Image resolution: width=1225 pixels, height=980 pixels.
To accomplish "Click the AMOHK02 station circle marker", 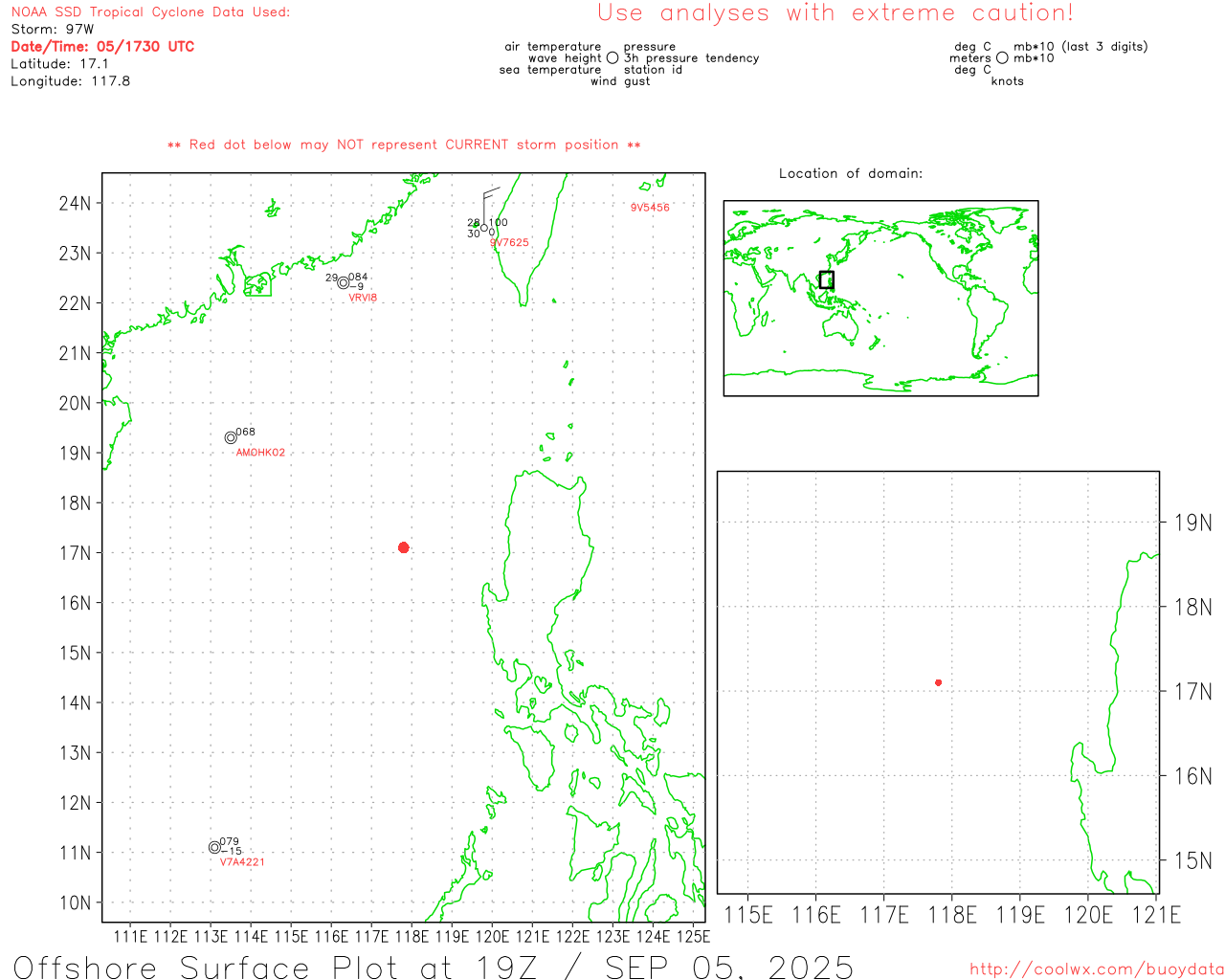I will [x=231, y=438].
